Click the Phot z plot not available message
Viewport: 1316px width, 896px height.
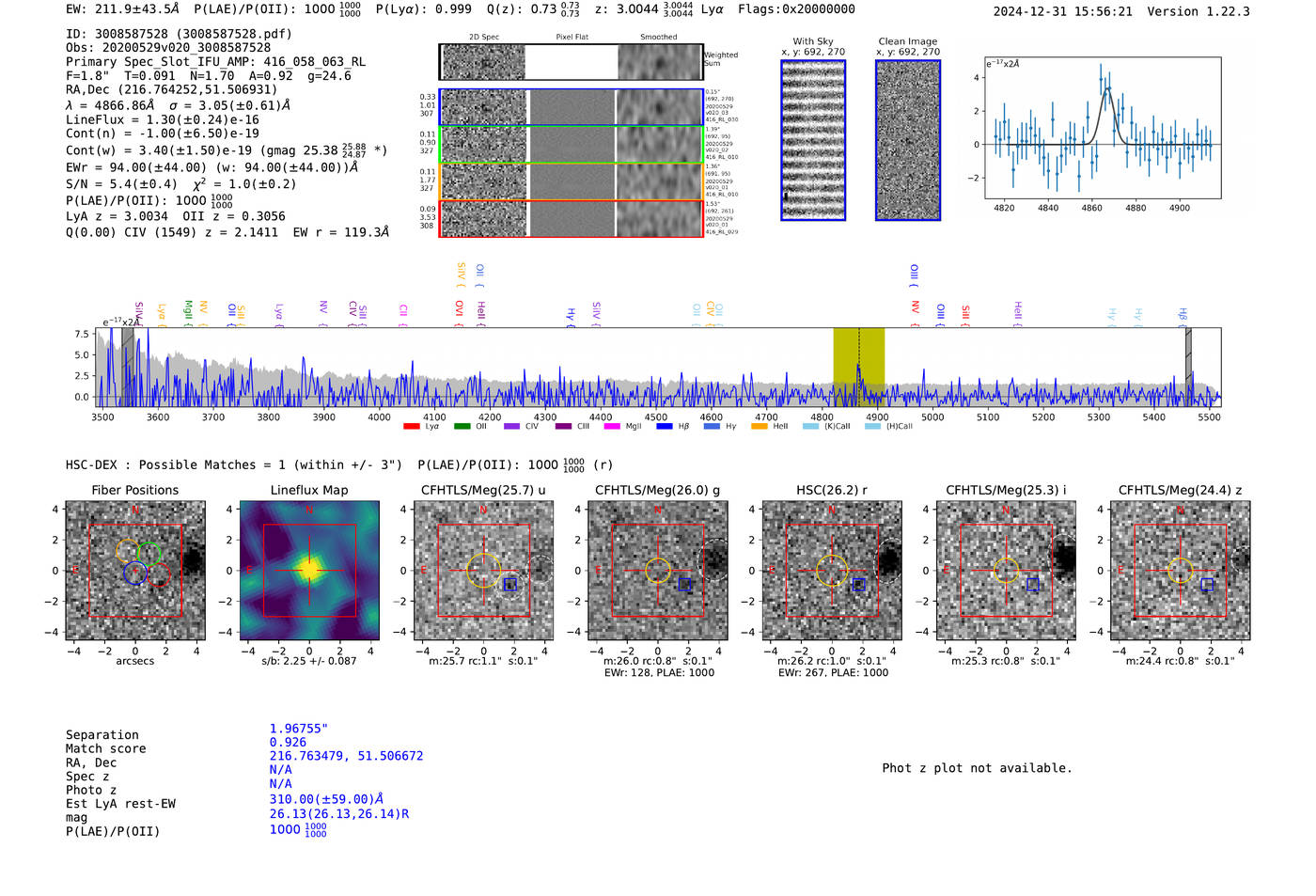[977, 768]
